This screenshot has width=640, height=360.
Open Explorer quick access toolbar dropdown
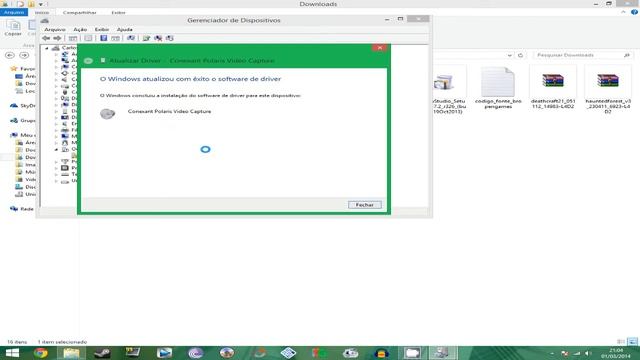tap(41, 4)
